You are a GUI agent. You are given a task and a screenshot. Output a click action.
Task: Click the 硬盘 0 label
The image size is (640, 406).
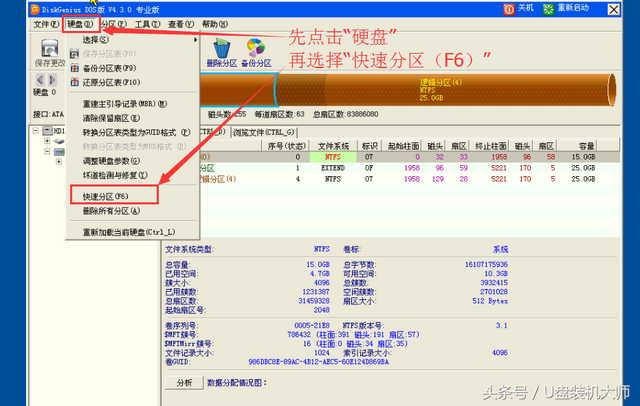(44, 93)
